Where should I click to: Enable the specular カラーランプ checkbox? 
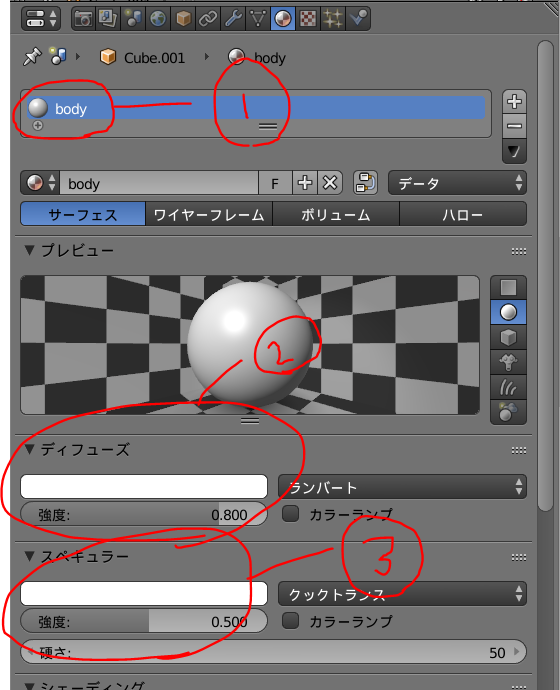tap(290, 620)
